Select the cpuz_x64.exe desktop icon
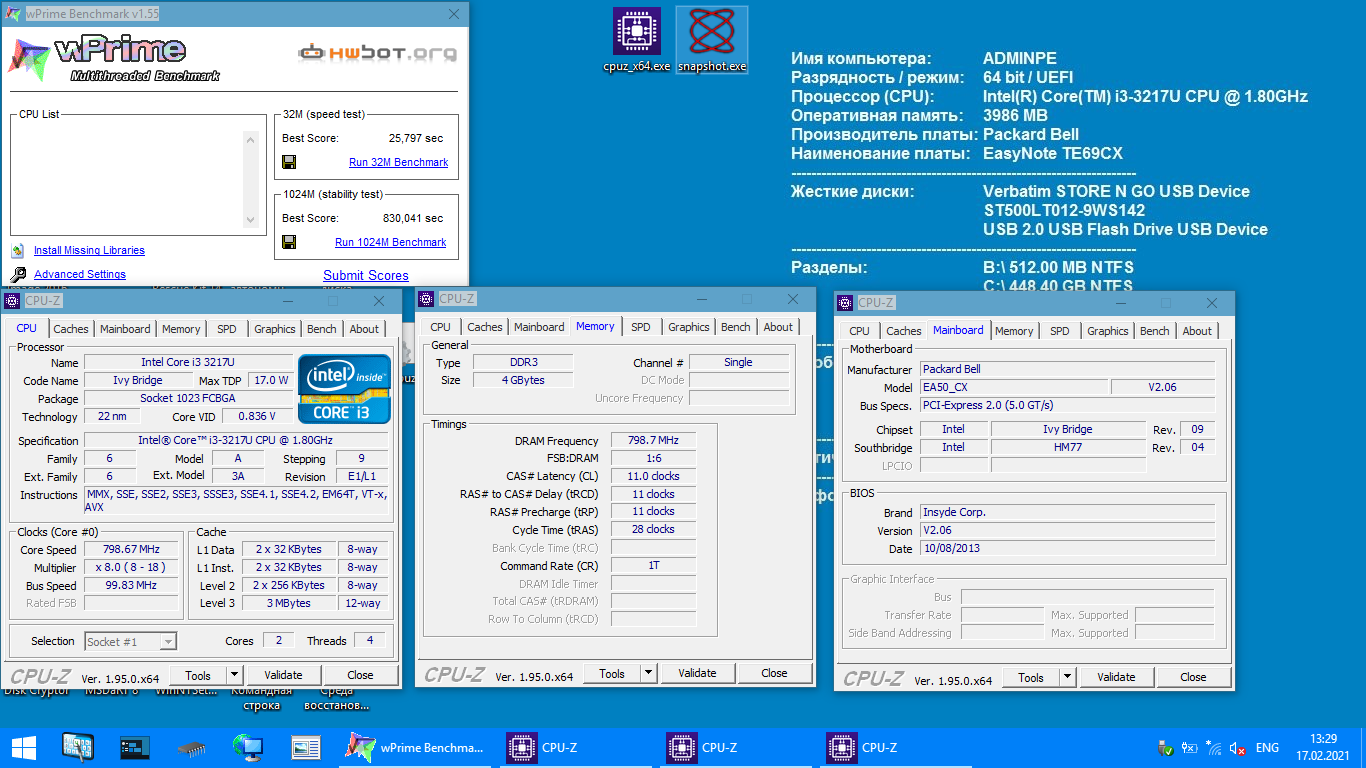This screenshot has width=1366, height=768. click(636, 40)
